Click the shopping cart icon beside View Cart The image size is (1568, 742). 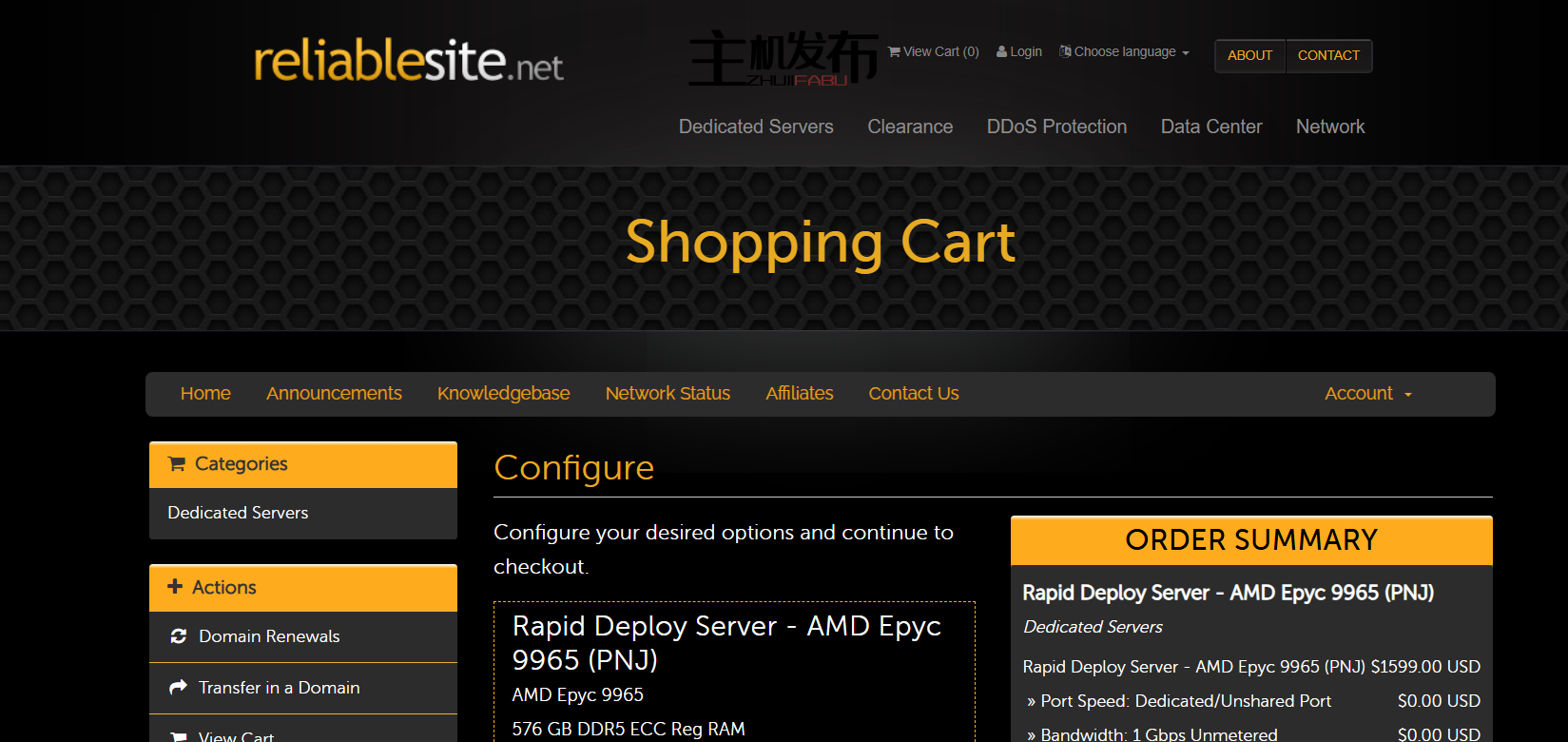(894, 51)
